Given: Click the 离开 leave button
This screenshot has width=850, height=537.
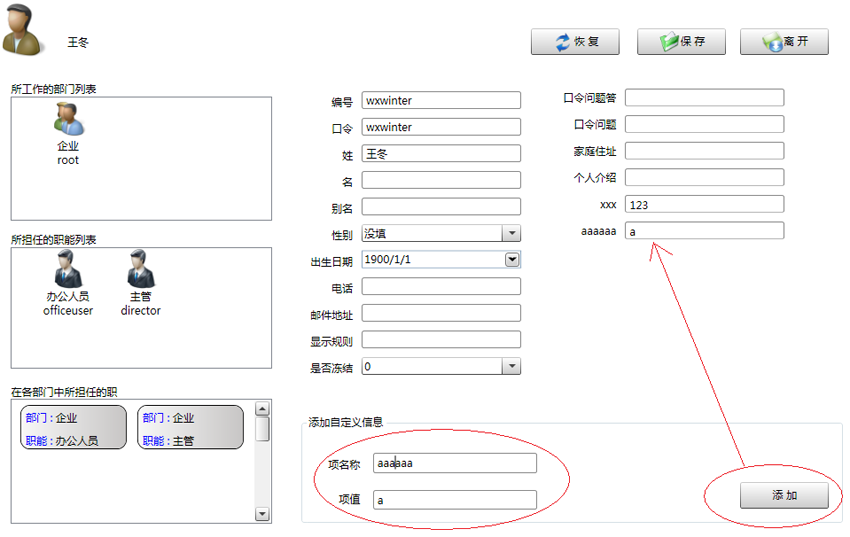Looking at the screenshot, I should [784, 42].
